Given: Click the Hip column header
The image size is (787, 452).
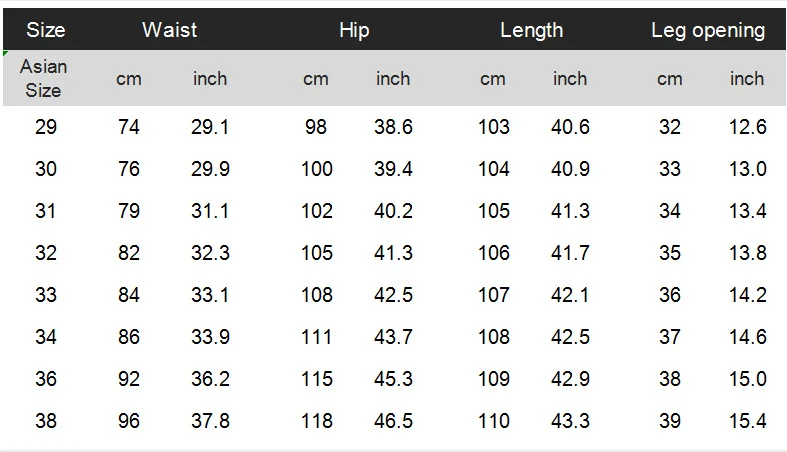Looking at the screenshot, I should 354,30.
